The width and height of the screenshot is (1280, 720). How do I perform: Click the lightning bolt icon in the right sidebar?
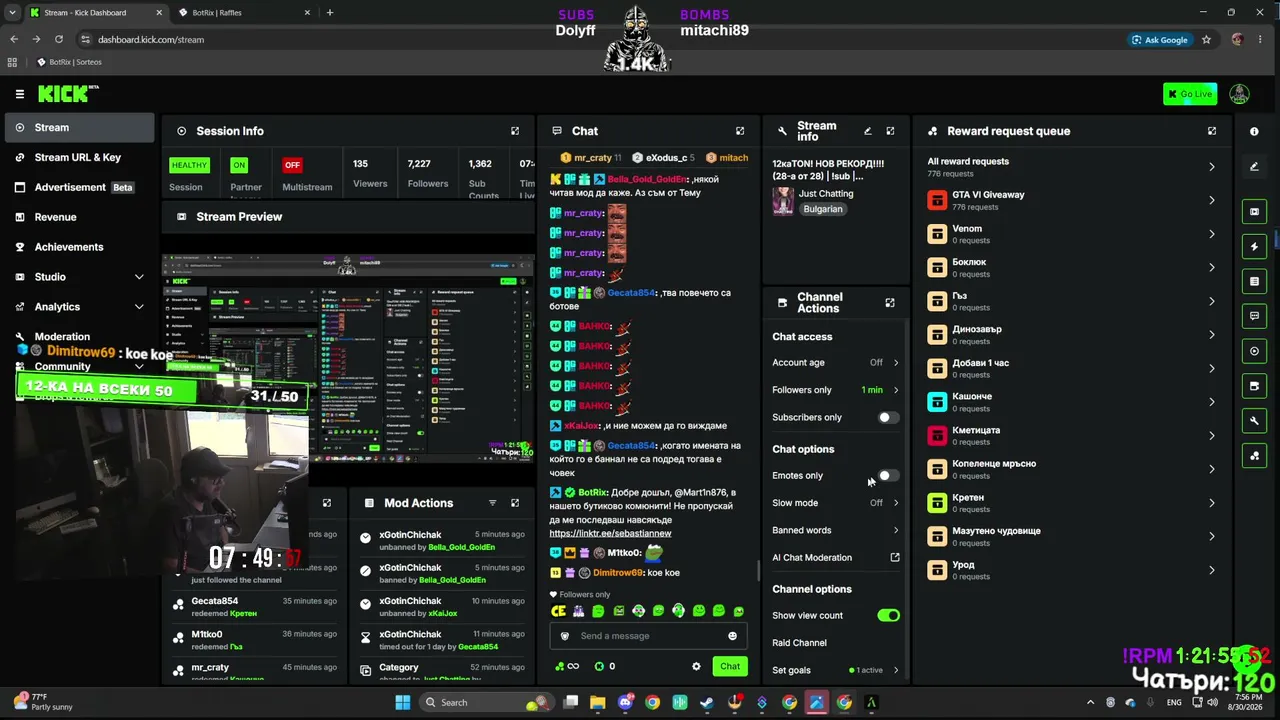pyautogui.click(x=1254, y=246)
